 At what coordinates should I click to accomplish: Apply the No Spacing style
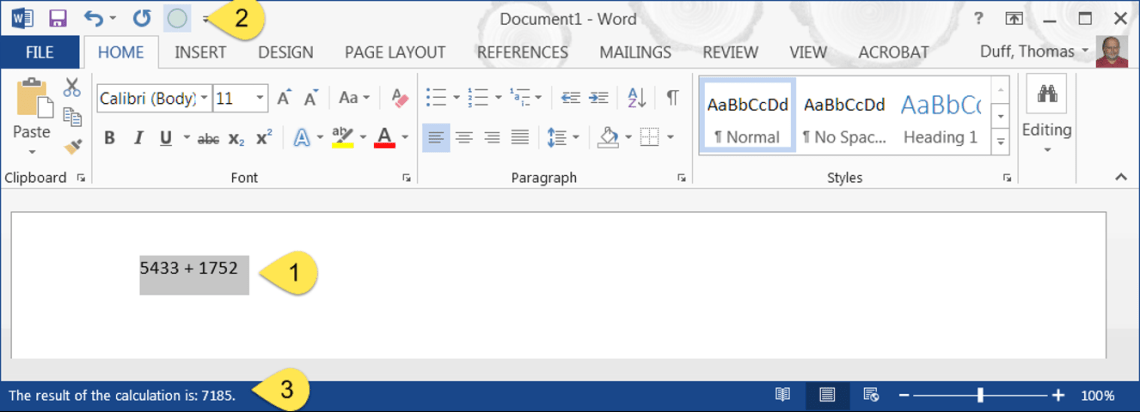pos(845,116)
